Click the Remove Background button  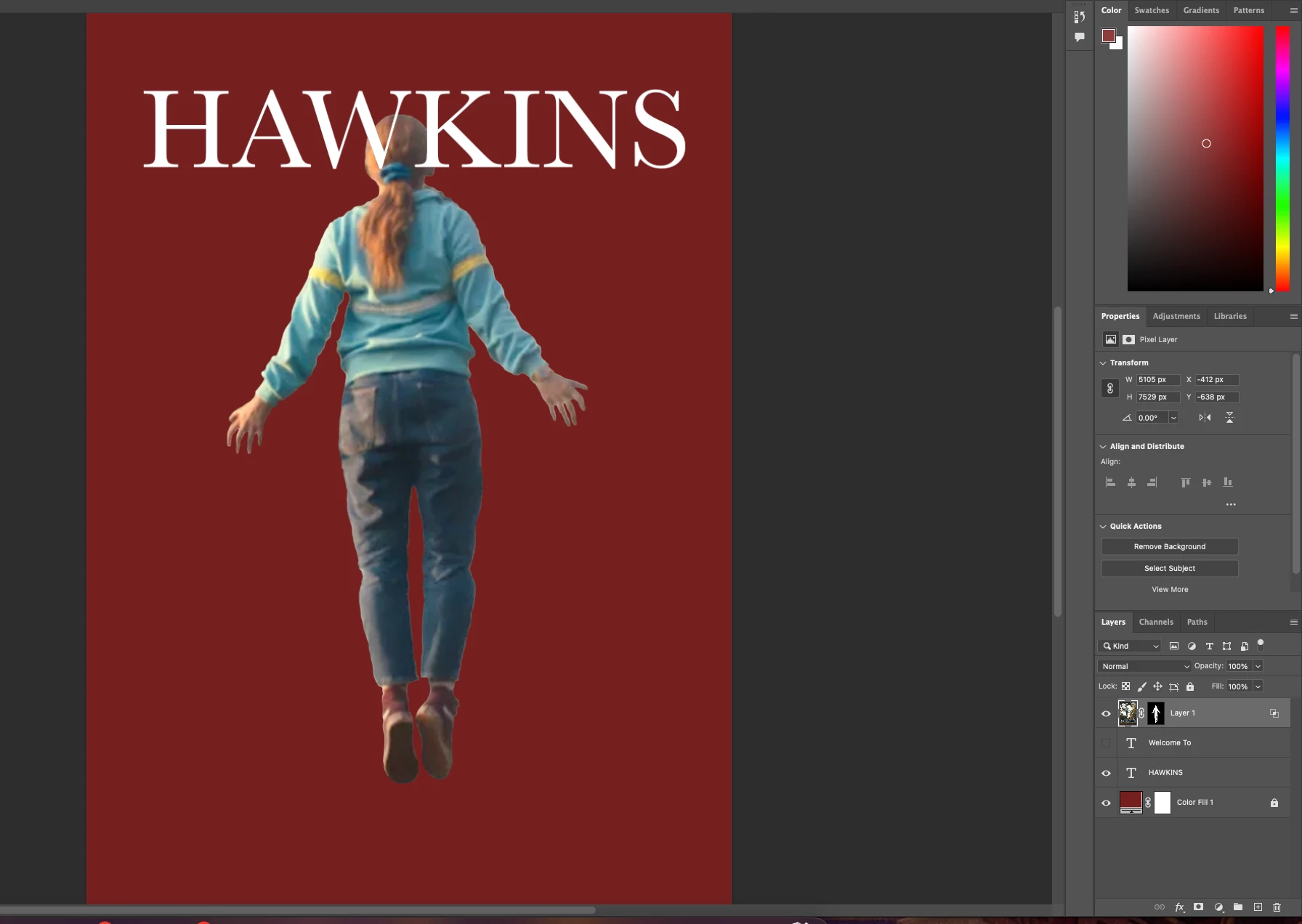click(1170, 546)
